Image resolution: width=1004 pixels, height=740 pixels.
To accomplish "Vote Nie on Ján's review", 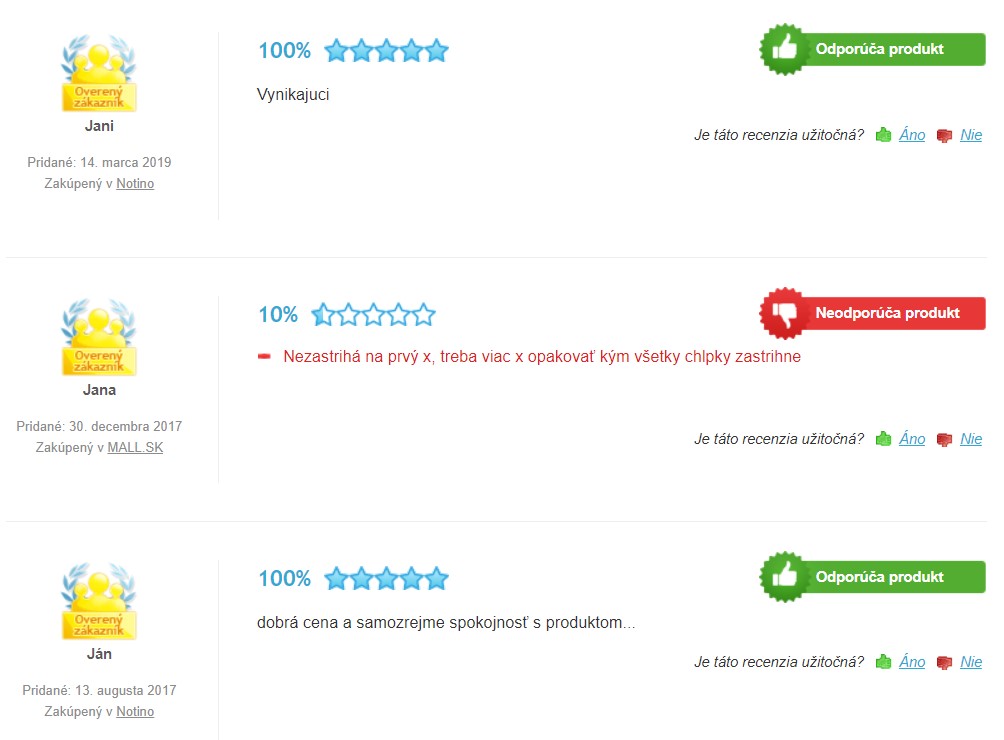I will click(x=971, y=662).
